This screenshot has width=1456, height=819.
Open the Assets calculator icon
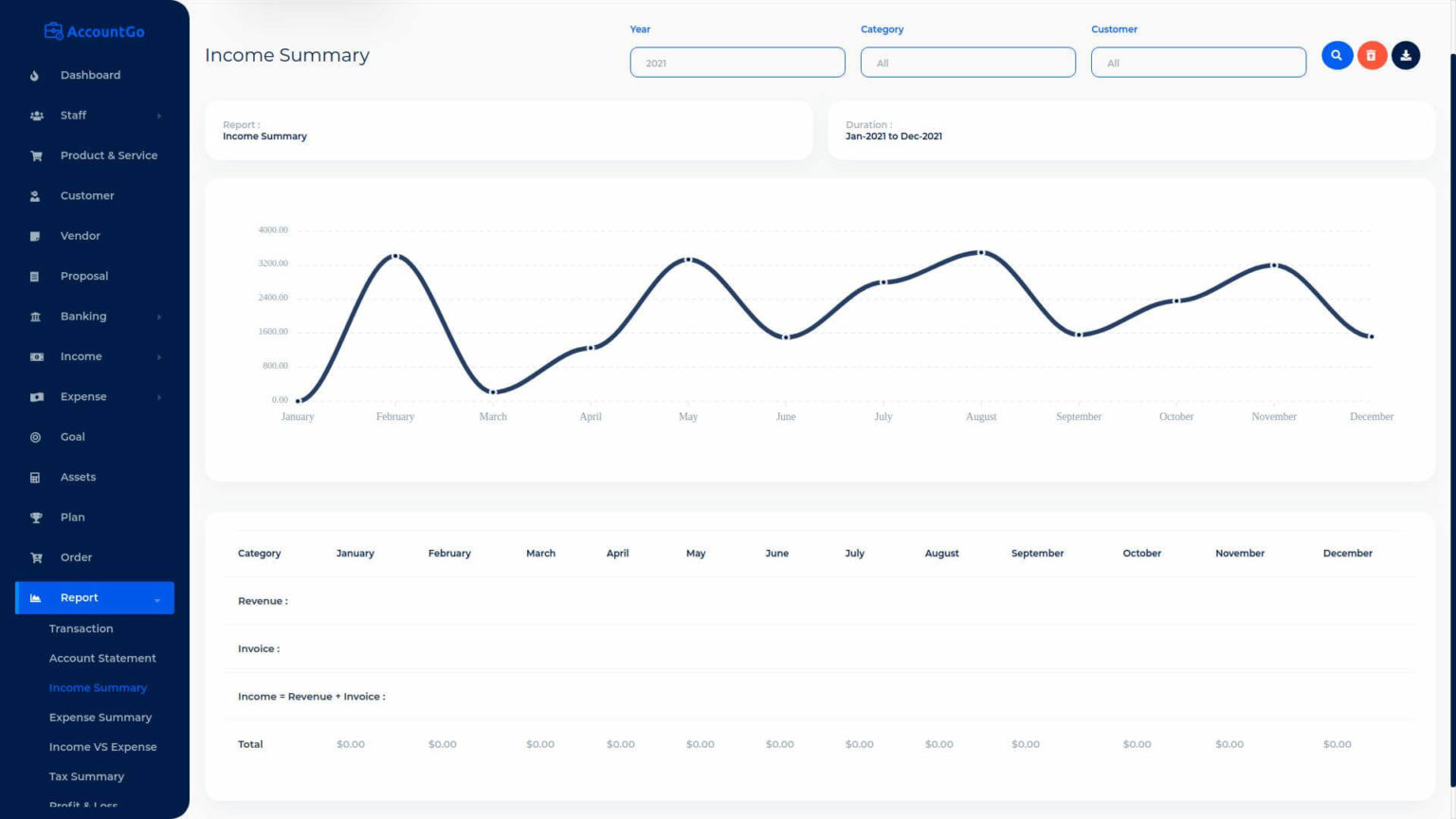click(35, 477)
